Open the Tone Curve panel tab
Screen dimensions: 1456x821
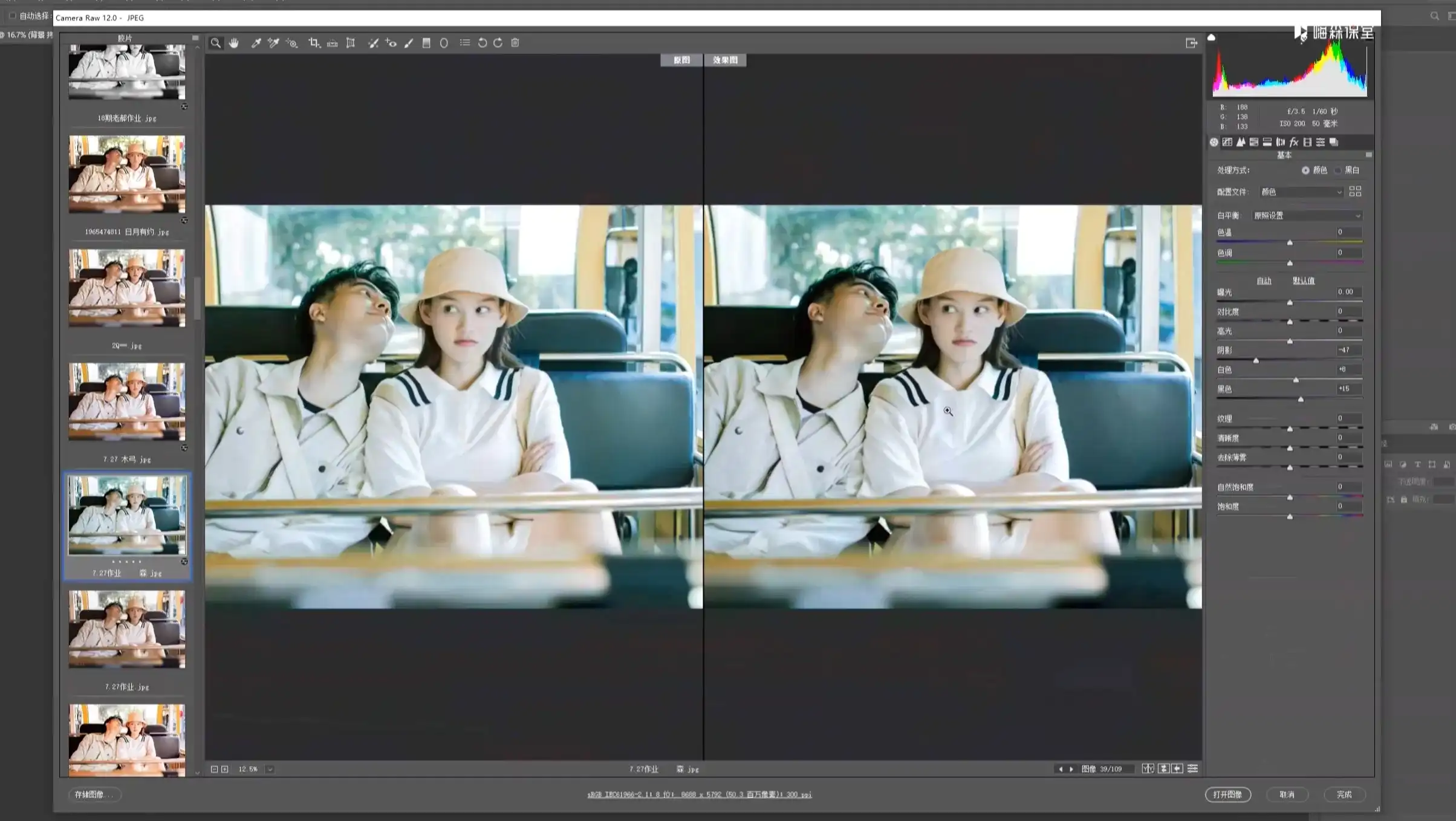tap(1227, 142)
